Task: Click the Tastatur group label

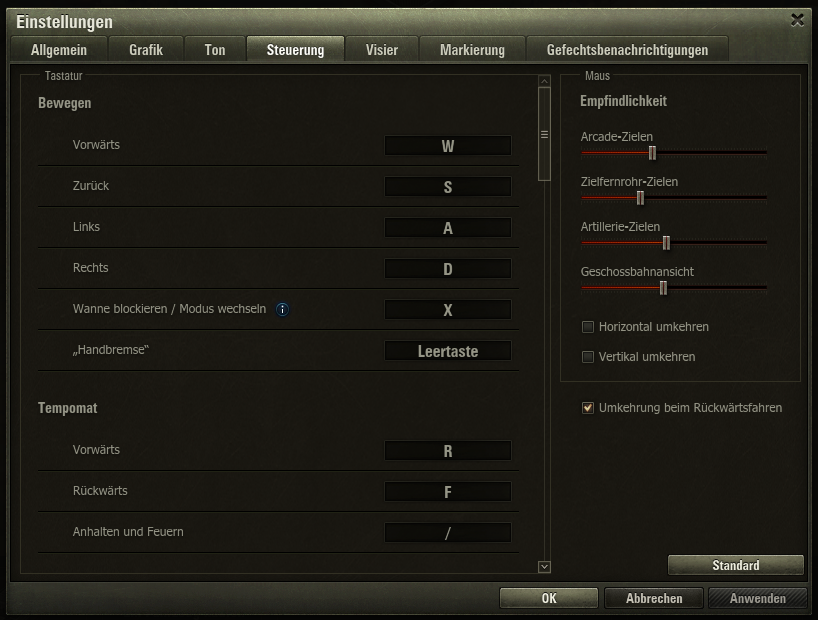Action: pos(64,76)
